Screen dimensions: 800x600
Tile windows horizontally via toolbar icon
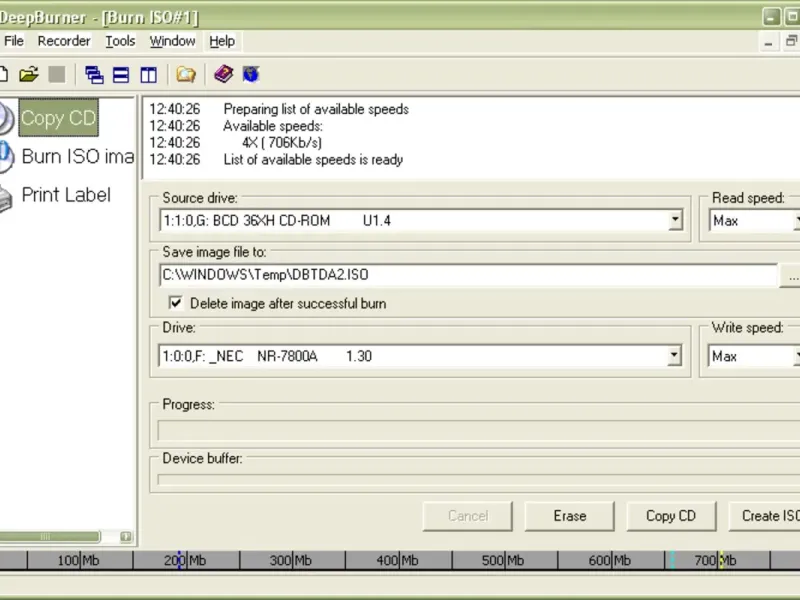coord(121,75)
